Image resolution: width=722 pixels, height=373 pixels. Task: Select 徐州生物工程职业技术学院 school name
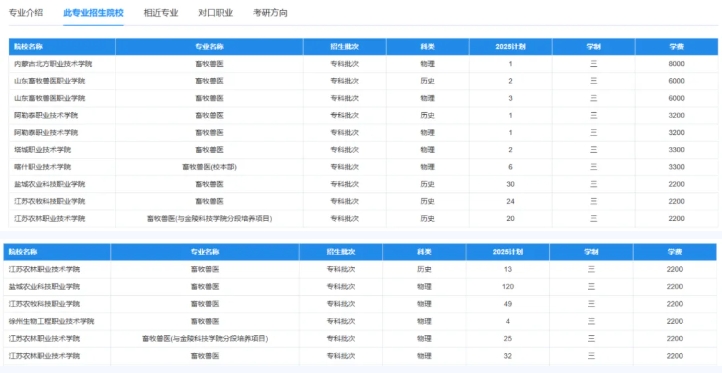52,321
